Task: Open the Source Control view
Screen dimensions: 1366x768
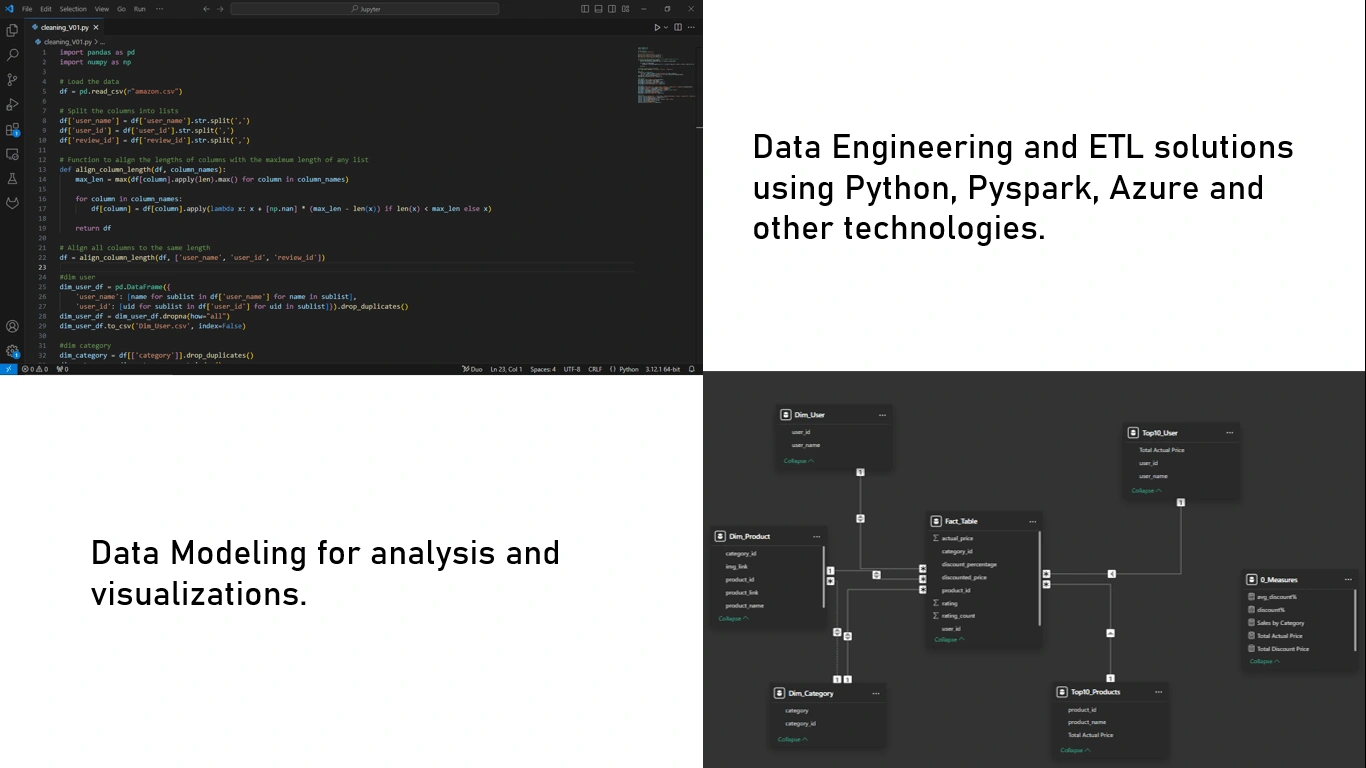Action: tap(12, 80)
